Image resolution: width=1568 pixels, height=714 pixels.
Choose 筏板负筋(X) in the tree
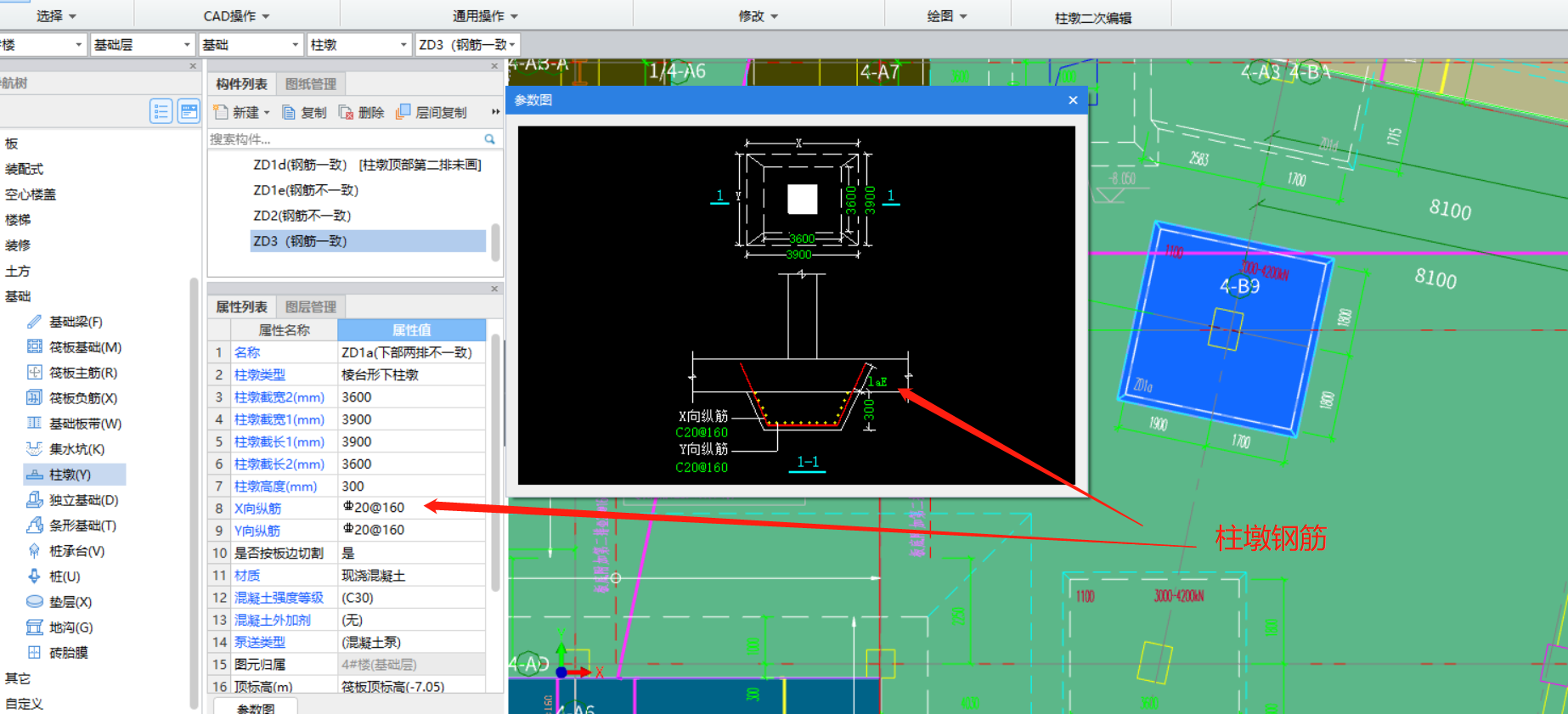pos(73,398)
